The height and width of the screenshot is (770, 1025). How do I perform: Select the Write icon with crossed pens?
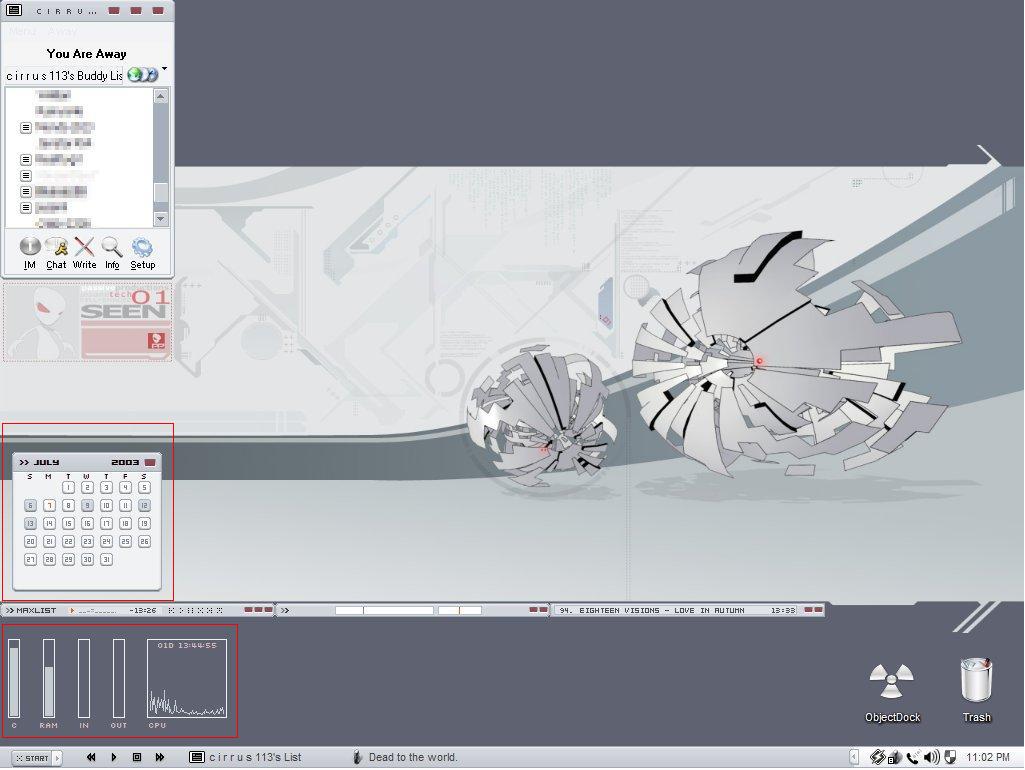coord(84,253)
